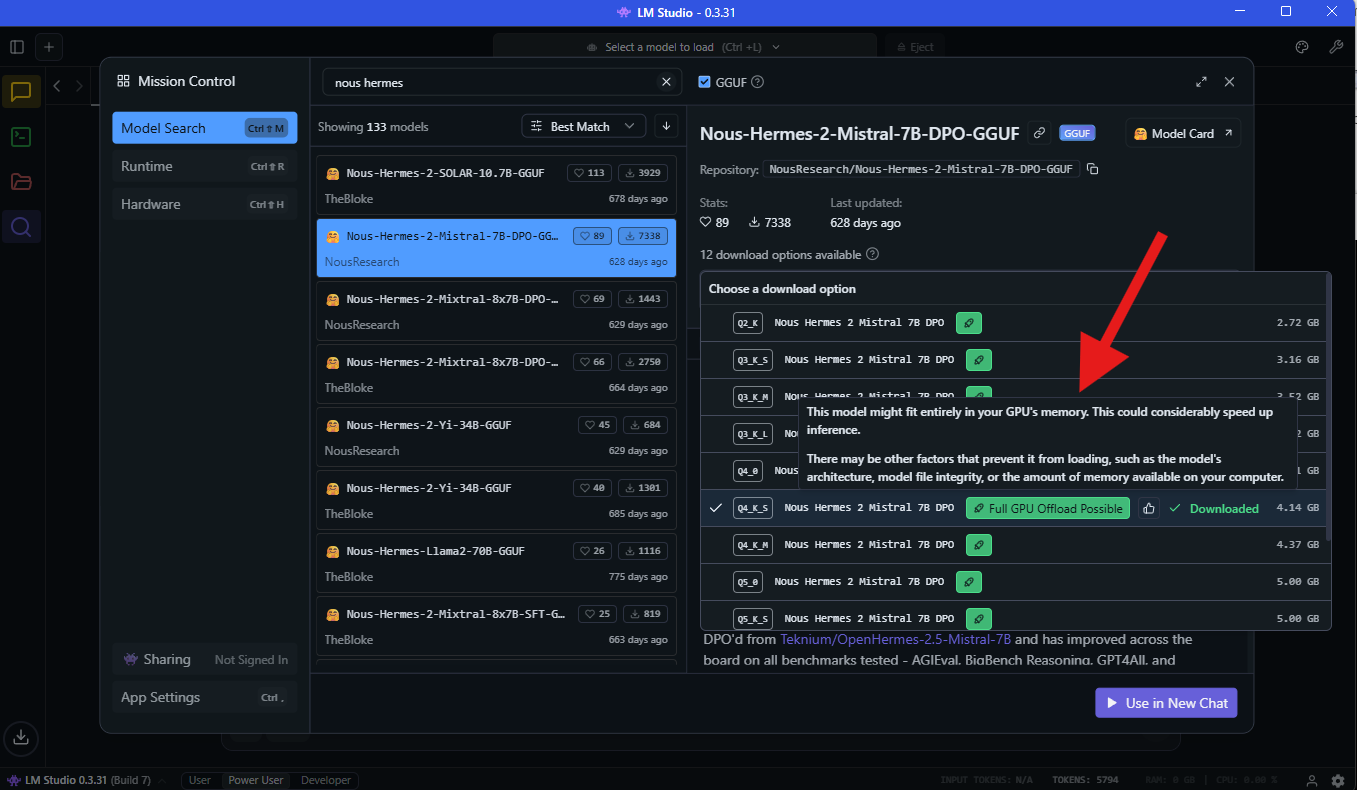This screenshot has width=1357, height=790.
Task: Uncheck the GGUF checkbox
Action: pos(705,82)
